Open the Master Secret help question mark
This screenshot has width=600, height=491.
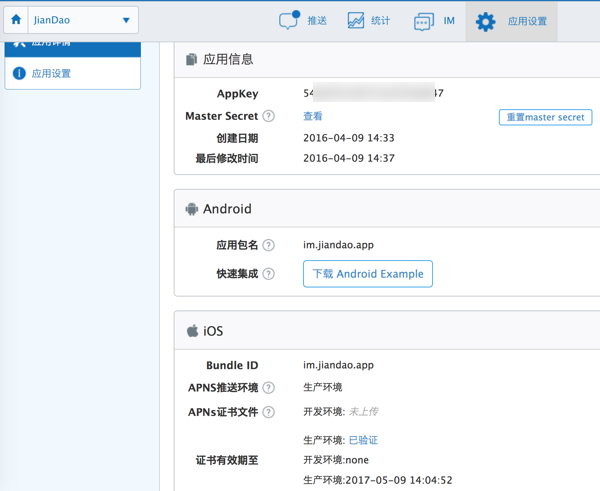(x=269, y=116)
